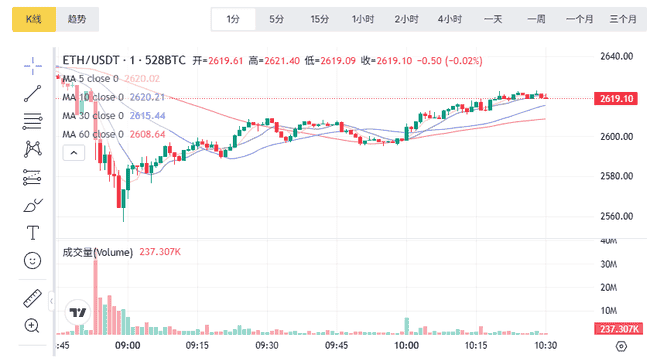Open the emoji icons tool
This screenshot has width=650, height=361.
coord(32,261)
